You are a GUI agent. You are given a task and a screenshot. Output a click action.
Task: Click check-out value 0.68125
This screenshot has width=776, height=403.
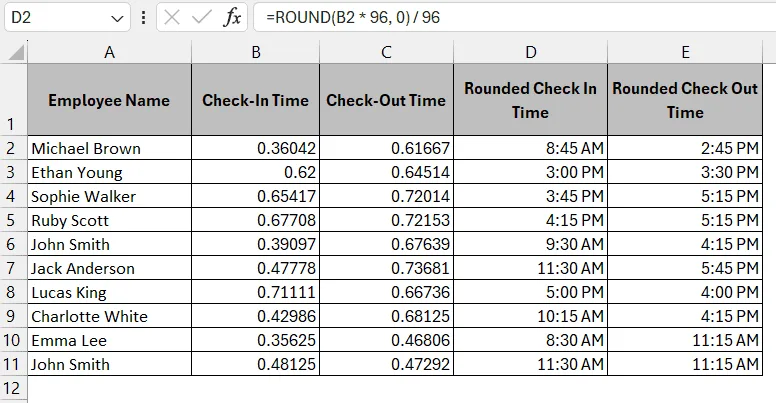[386, 316]
